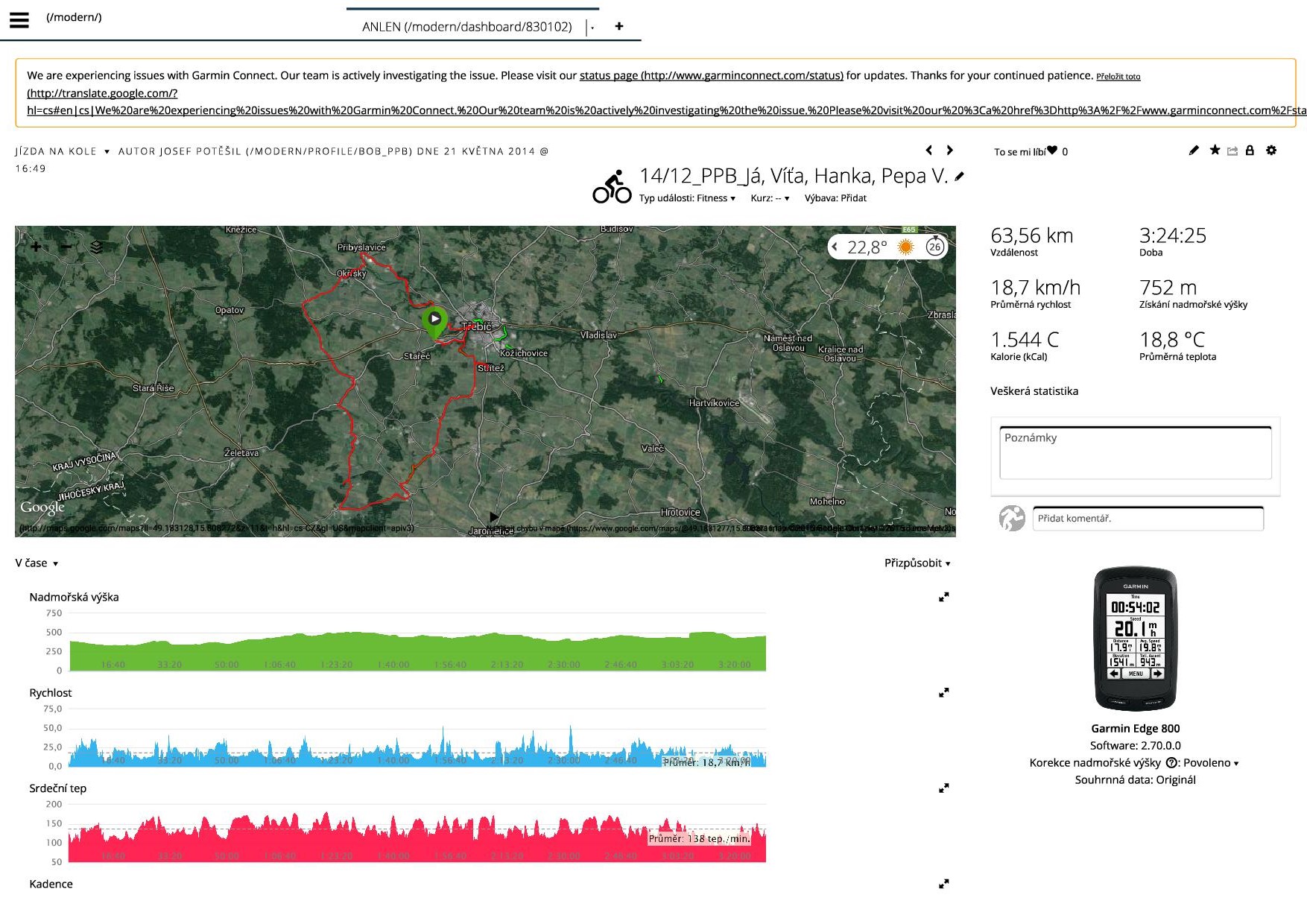Open the hamburger navigation menu
The image size is (1307, 924).
[19, 20]
